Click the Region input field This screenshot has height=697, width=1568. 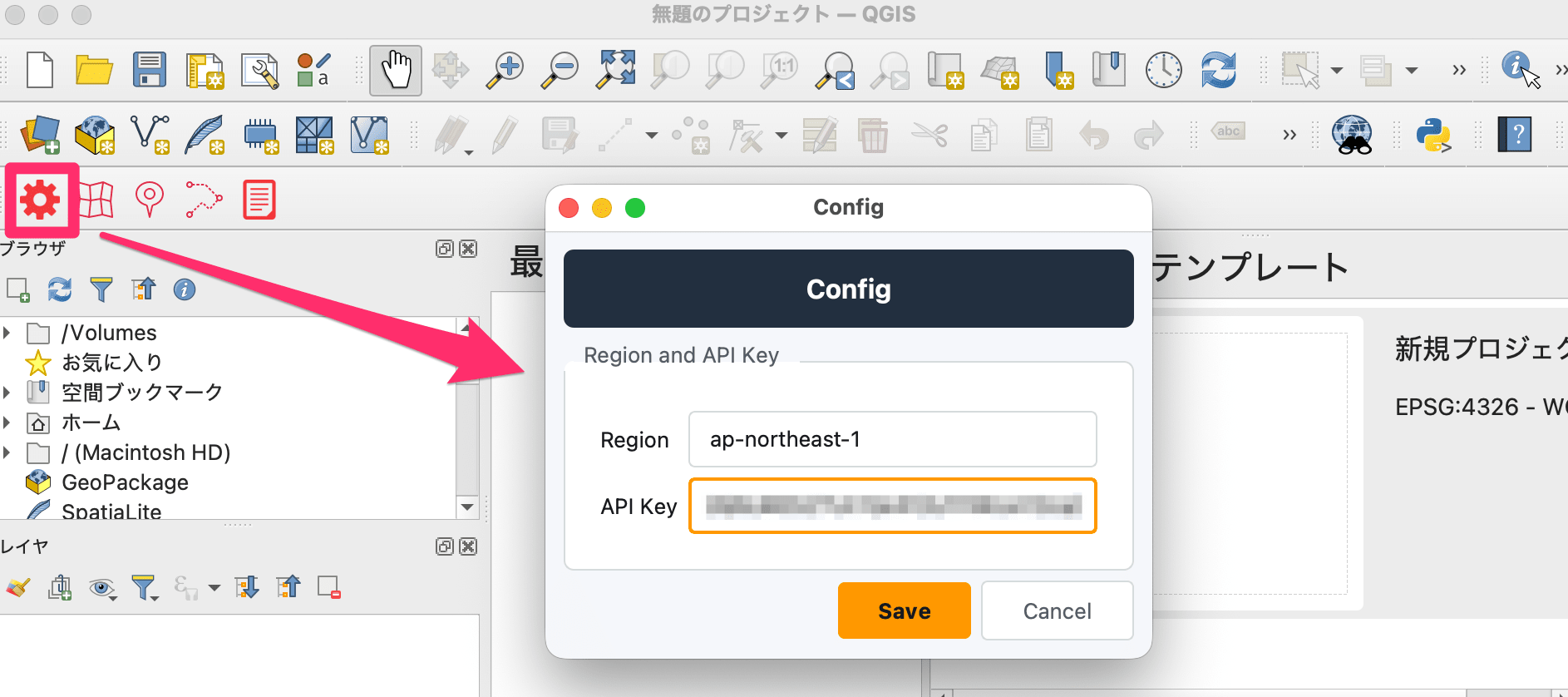tap(893, 439)
